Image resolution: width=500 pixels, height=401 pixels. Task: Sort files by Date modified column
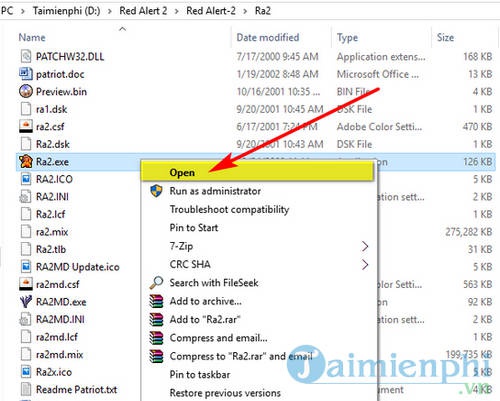tap(268, 37)
